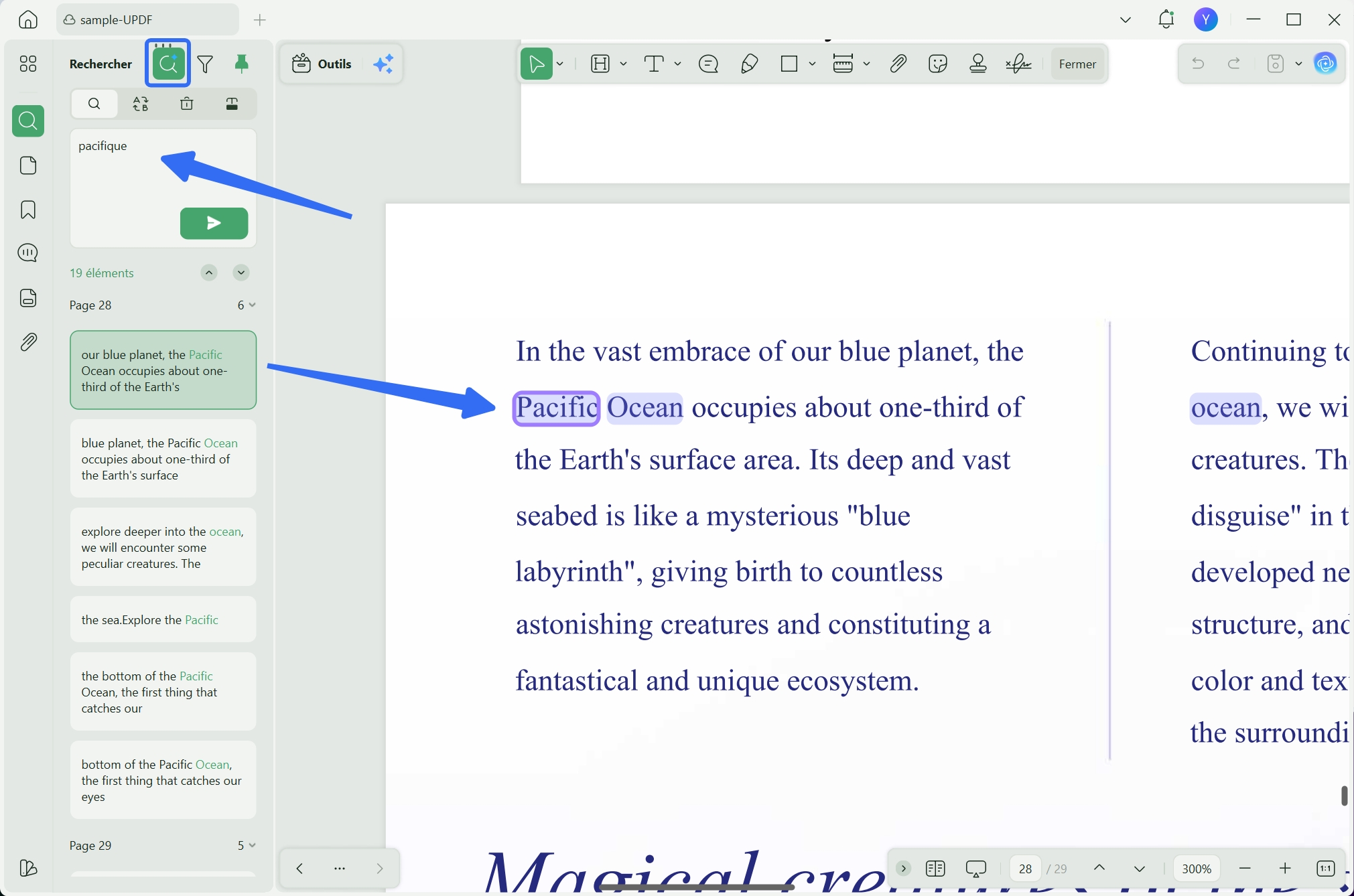Screen dimensions: 1354x896
Task: Open the Outils menu
Action: tap(322, 64)
